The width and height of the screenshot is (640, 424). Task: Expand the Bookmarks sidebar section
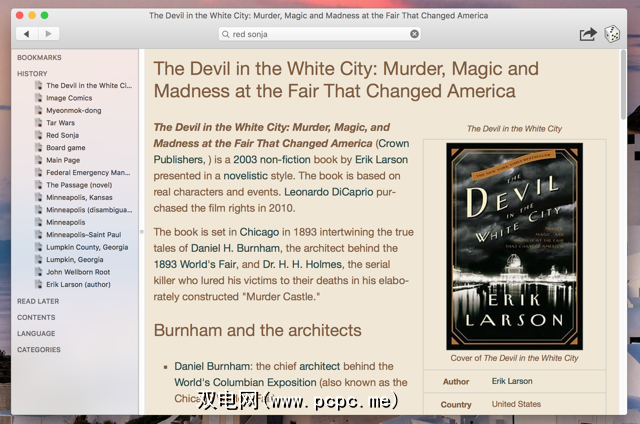(39, 58)
